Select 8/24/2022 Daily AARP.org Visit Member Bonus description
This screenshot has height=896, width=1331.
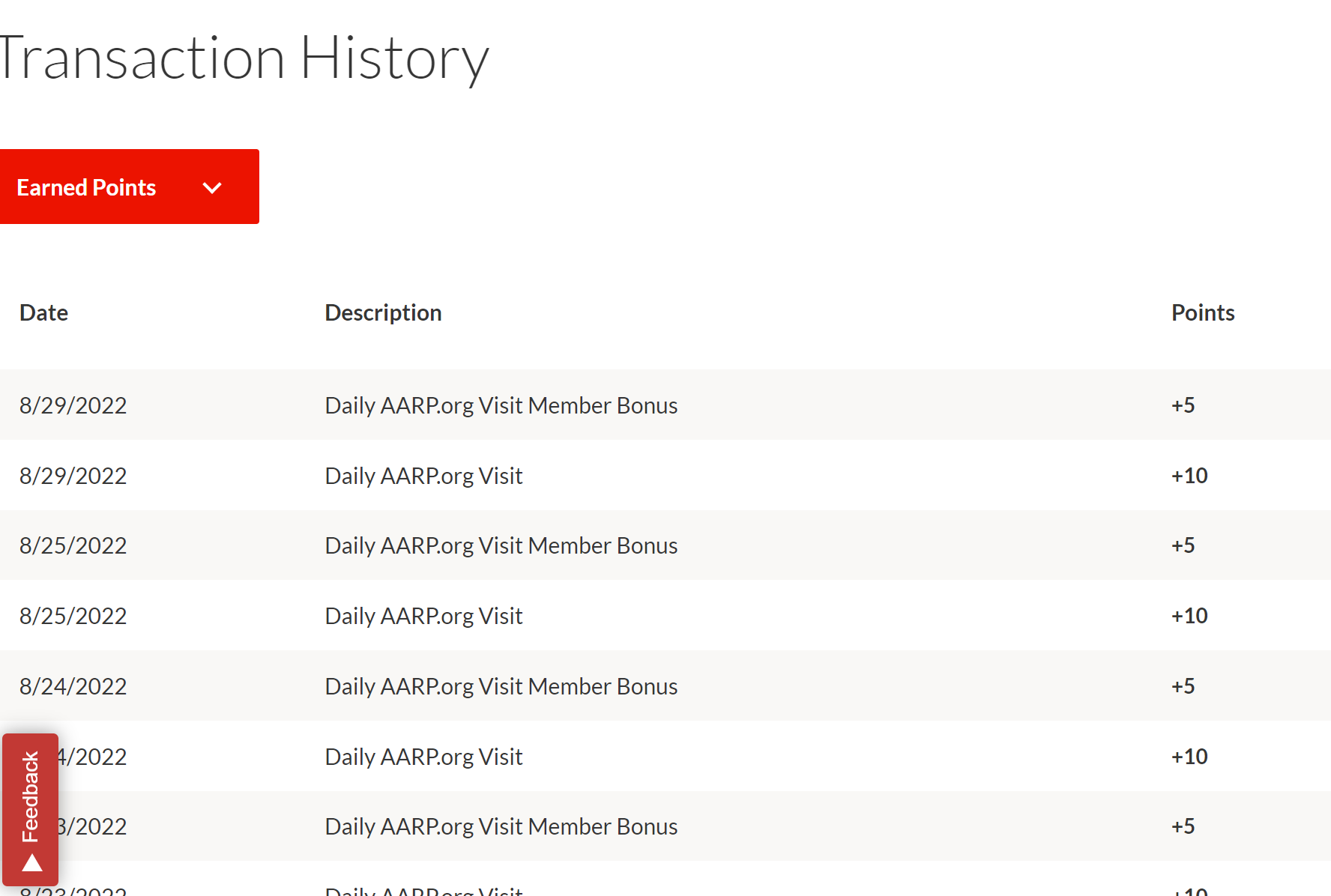501,686
